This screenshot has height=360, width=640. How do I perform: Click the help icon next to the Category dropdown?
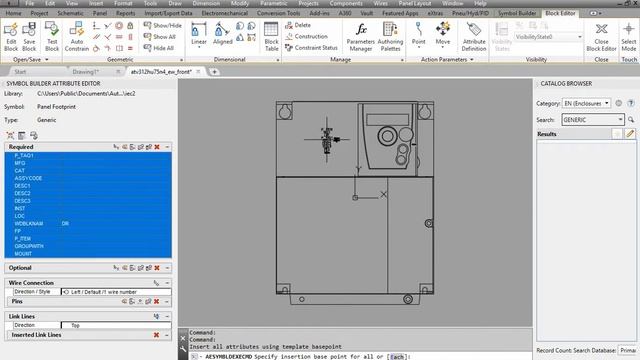(631, 103)
